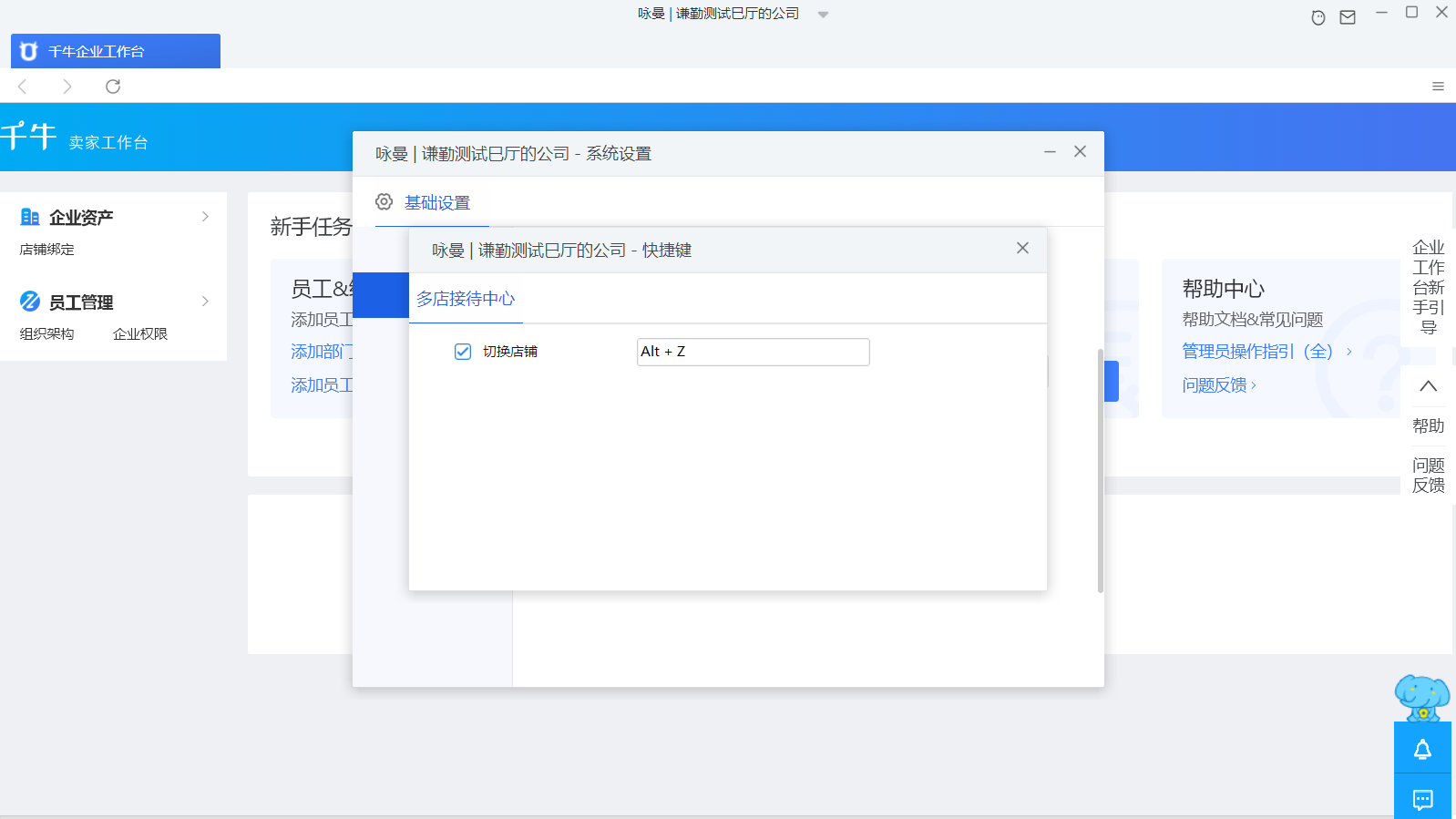The width and height of the screenshot is (1456, 819).
Task: Switch to the 千牛企业工作台 tab
Action: coord(116,51)
